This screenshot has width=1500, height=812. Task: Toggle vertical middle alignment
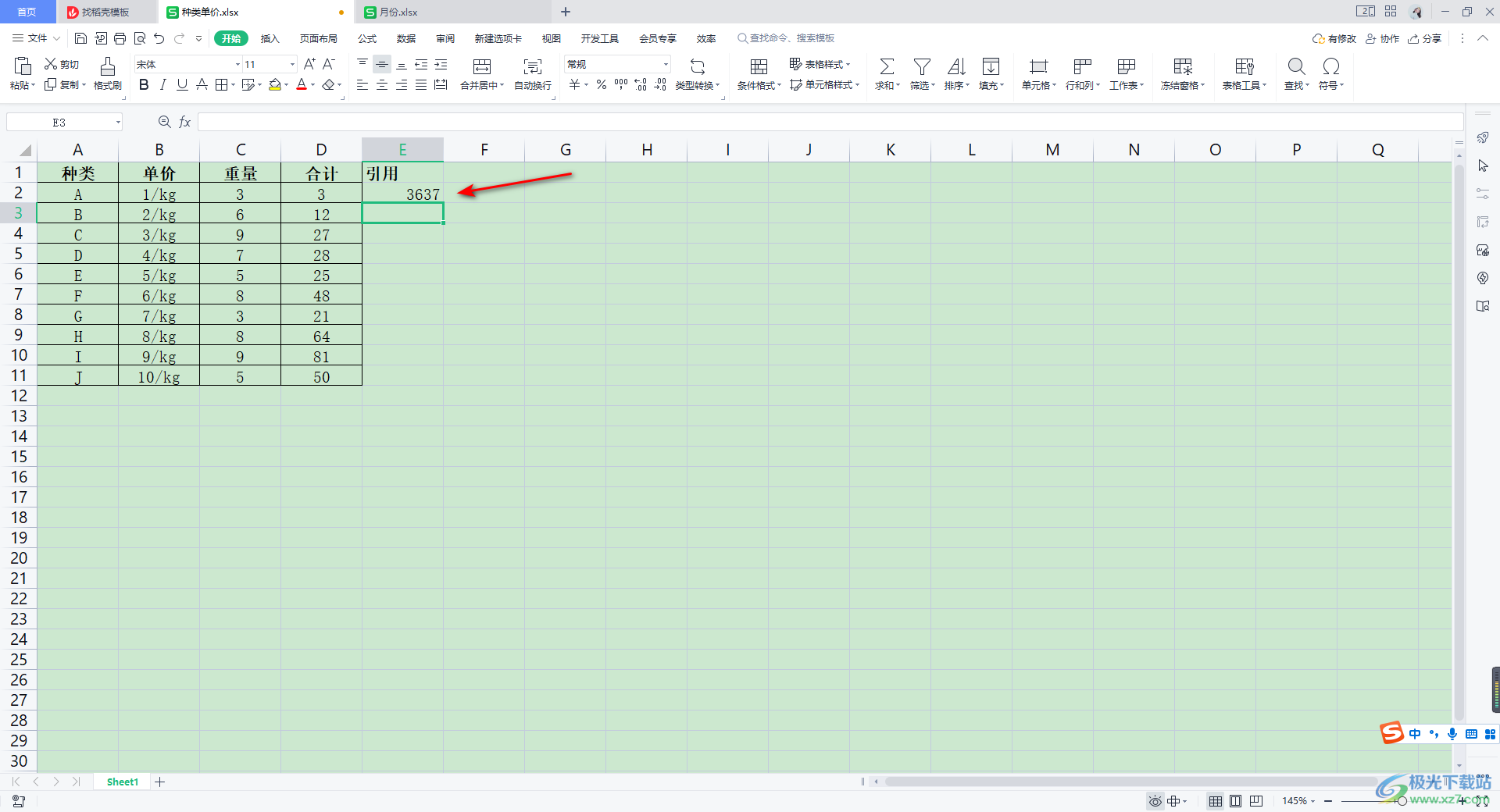point(382,64)
